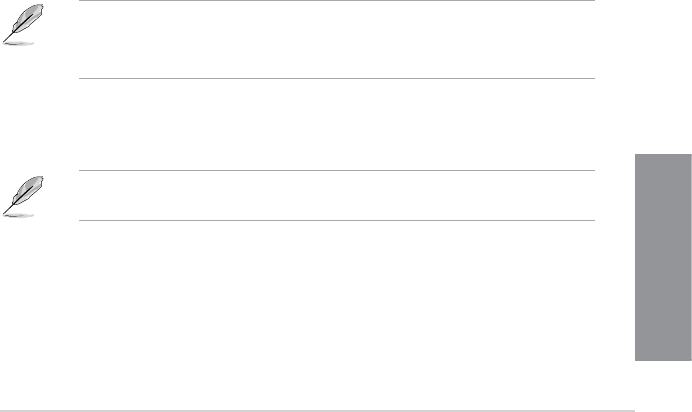Screen dimensions: 692x412
Task: Click the bottom rule of the upper note
Action: click(x=337, y=79)
